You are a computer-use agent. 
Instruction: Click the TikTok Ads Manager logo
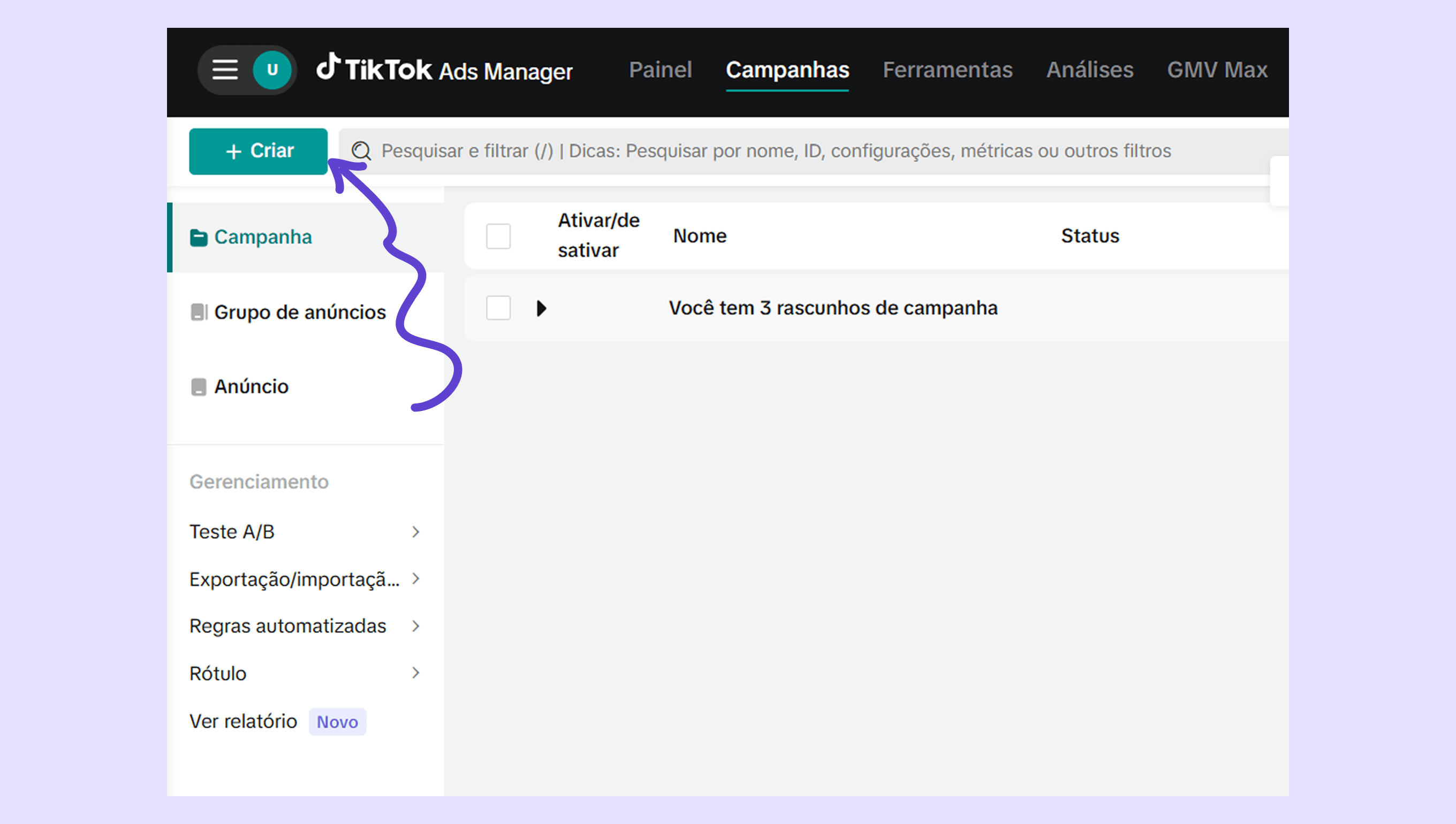pos(444,69)
